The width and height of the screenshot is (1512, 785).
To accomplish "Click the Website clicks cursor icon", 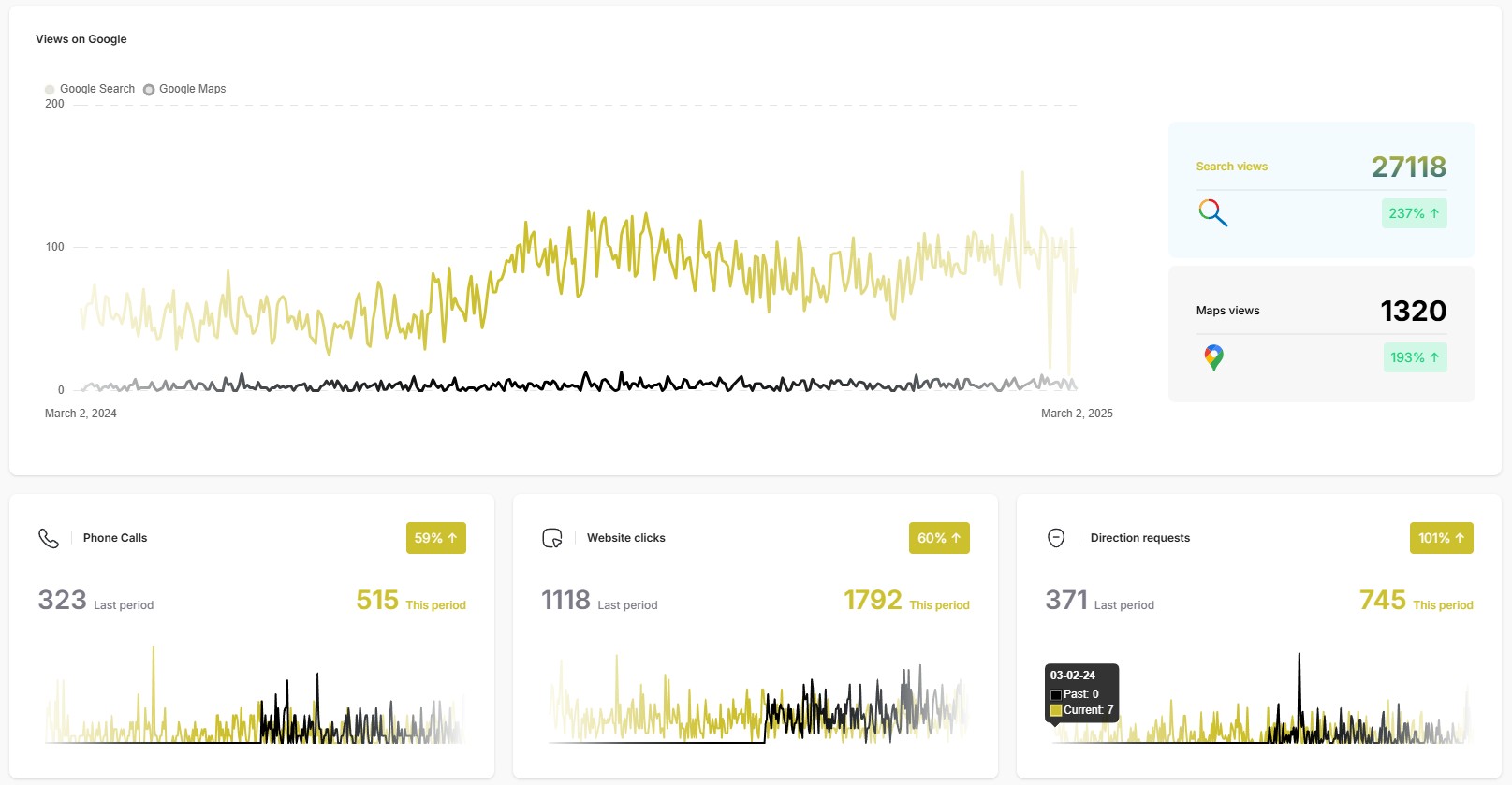I will point(552,538).
